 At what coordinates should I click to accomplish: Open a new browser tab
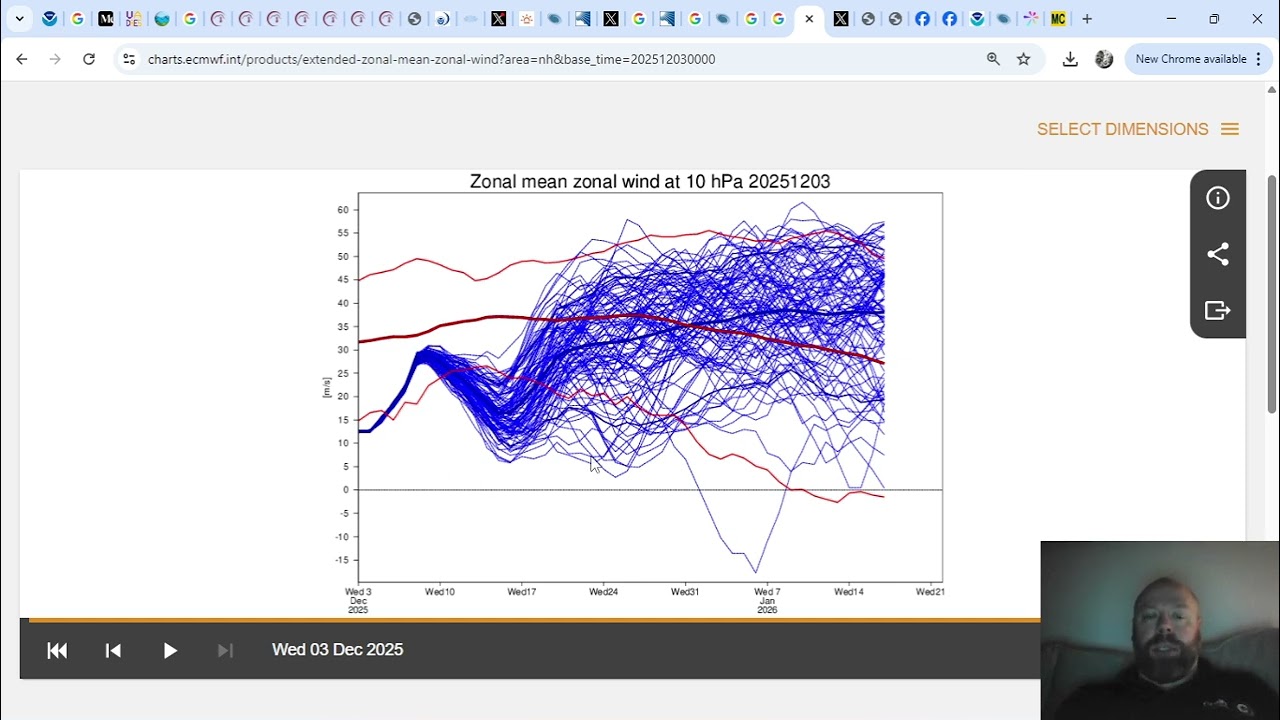coord(1087,19)
